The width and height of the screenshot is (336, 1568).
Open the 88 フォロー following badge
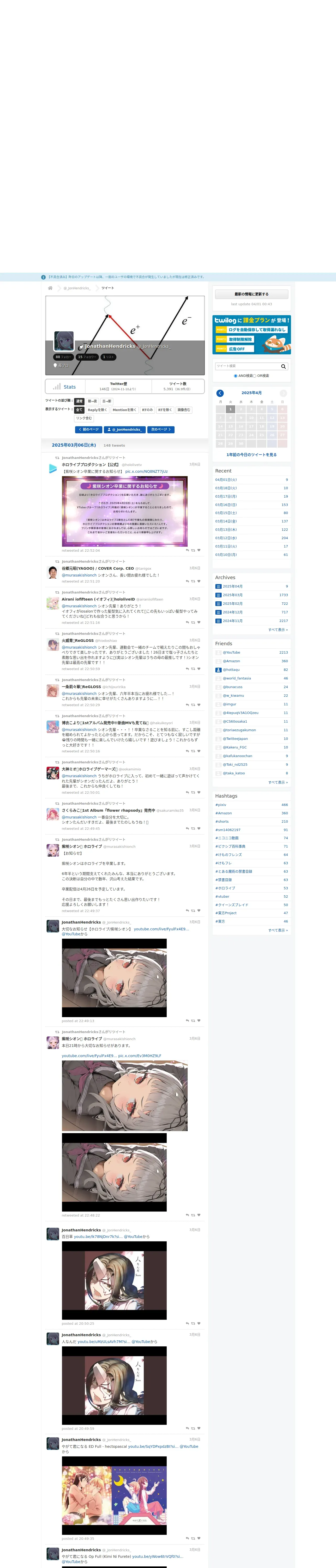[x=63, y=357]
